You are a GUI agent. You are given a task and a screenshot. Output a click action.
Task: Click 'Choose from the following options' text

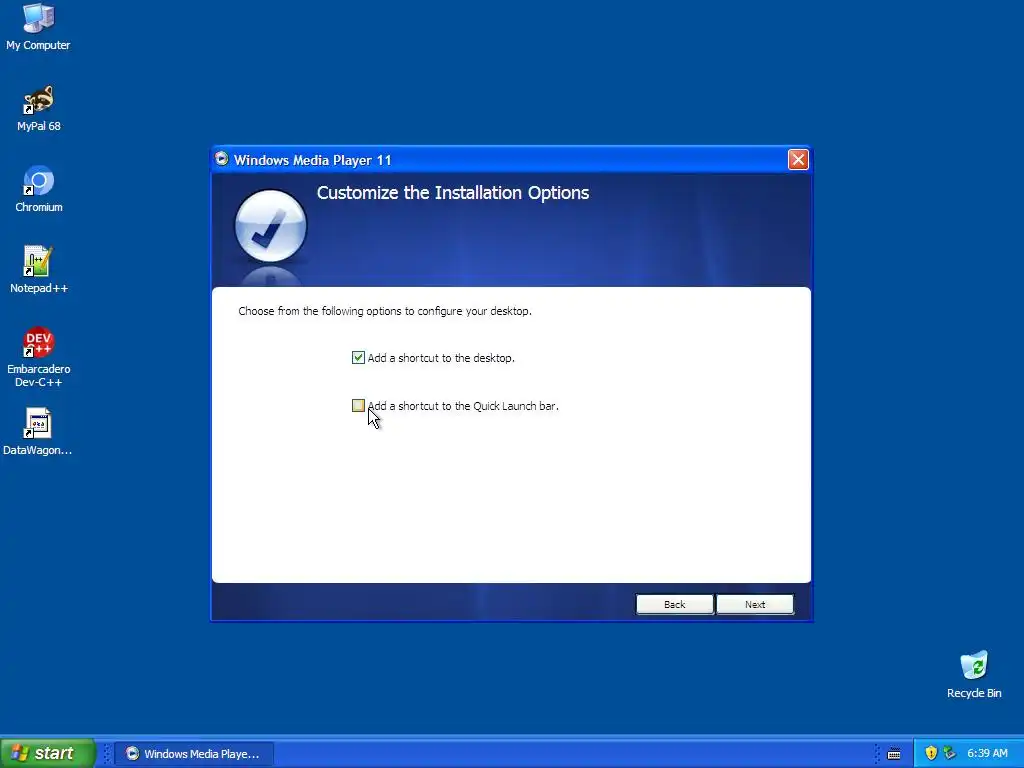(x=385, y=311)
